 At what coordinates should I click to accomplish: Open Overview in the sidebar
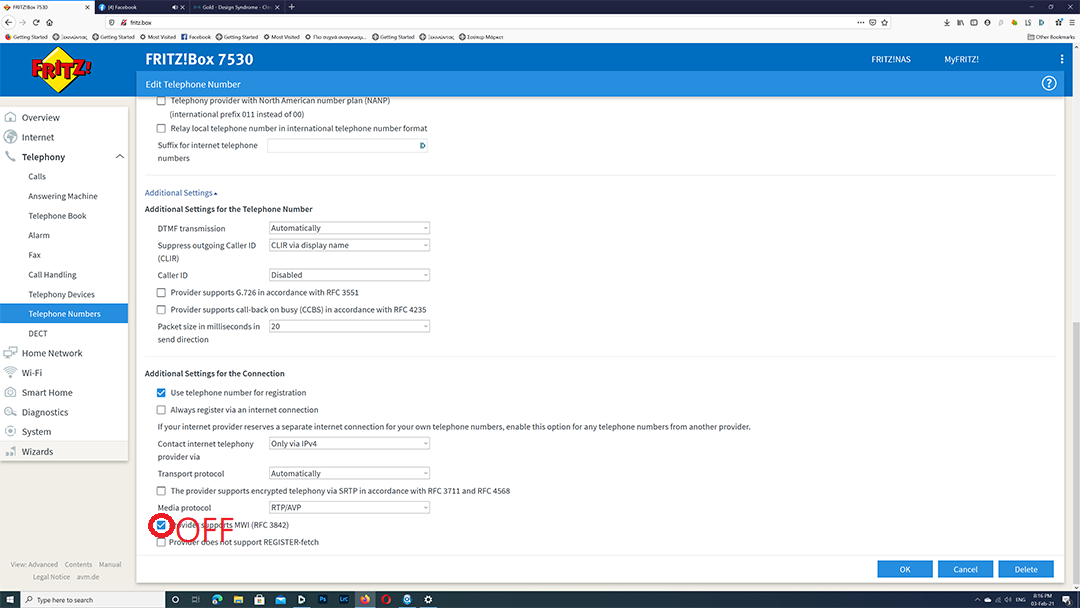point(41,118)
